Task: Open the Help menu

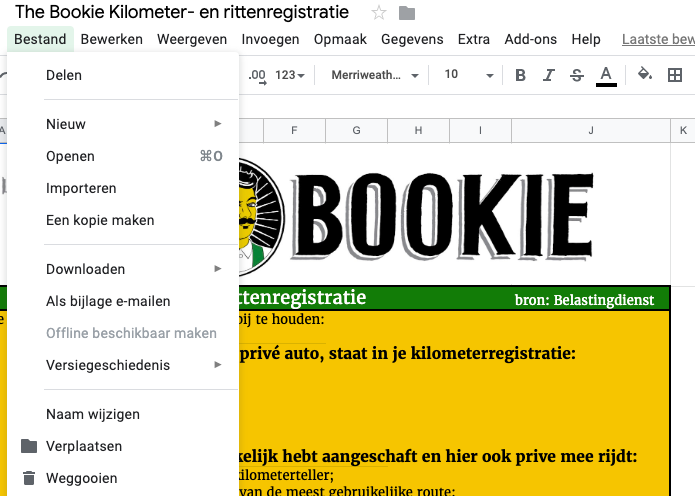Action: [586, 39]
